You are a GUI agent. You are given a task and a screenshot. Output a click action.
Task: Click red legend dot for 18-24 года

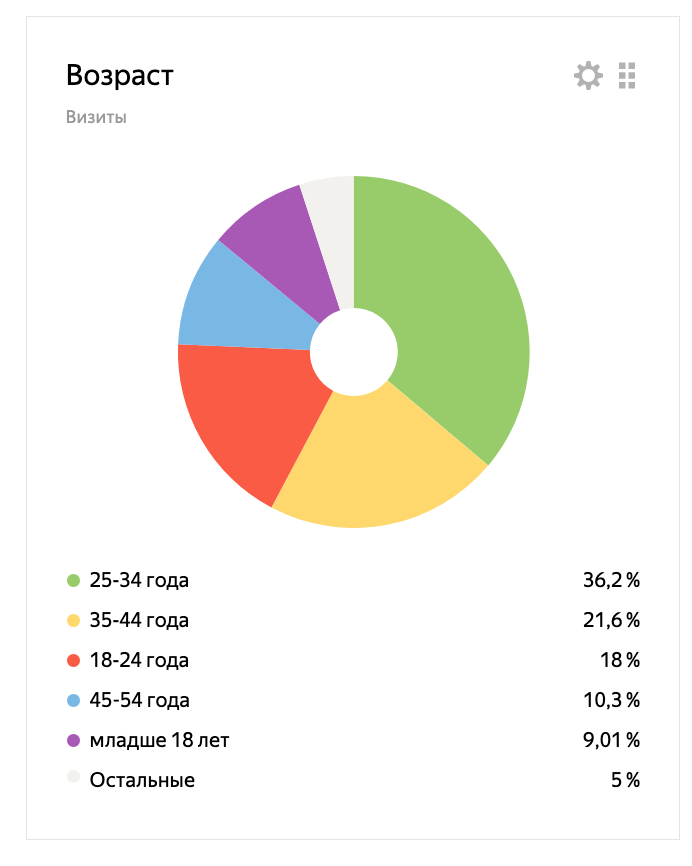[x=73, y=660]
